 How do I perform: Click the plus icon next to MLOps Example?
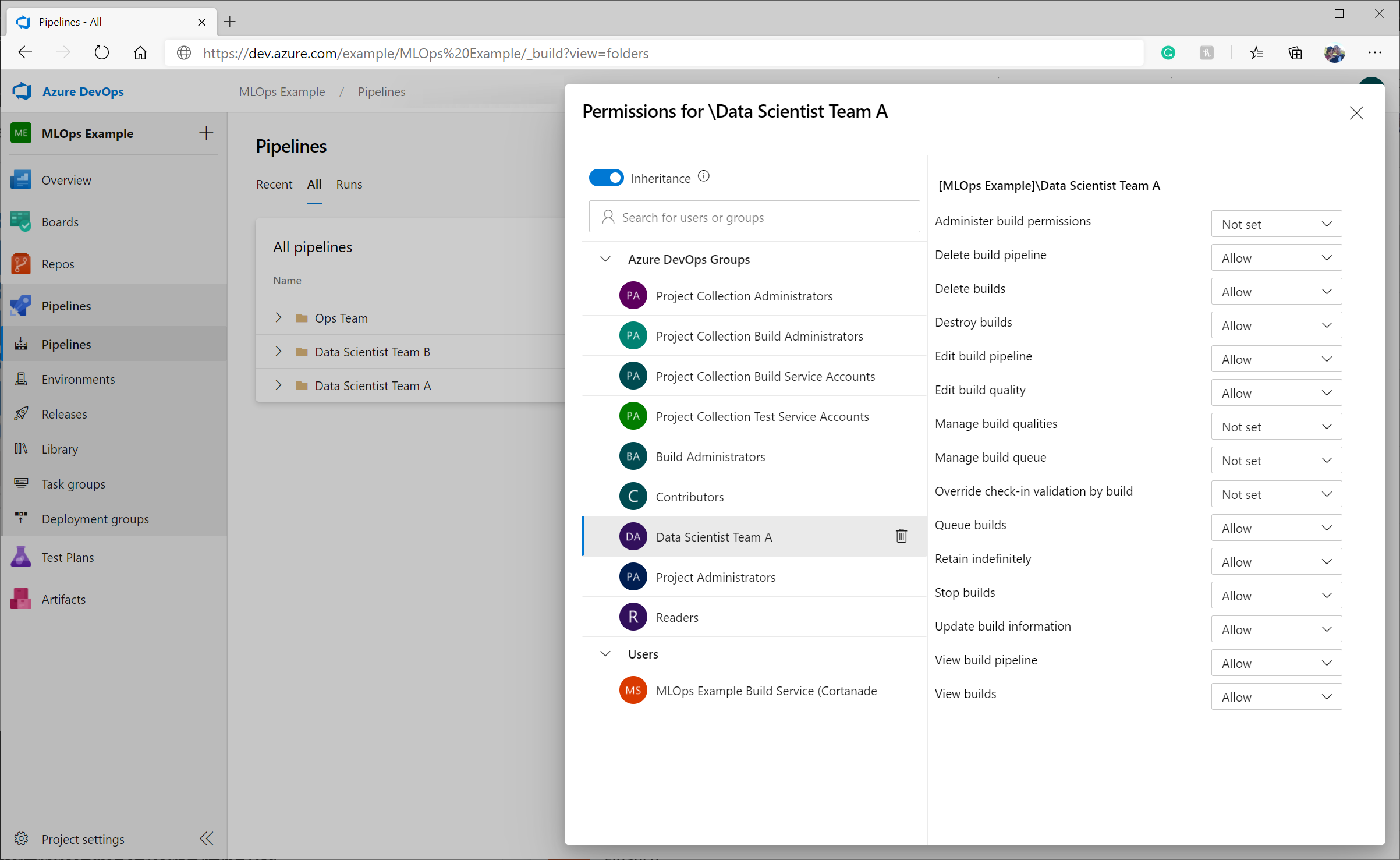(206, 133)
